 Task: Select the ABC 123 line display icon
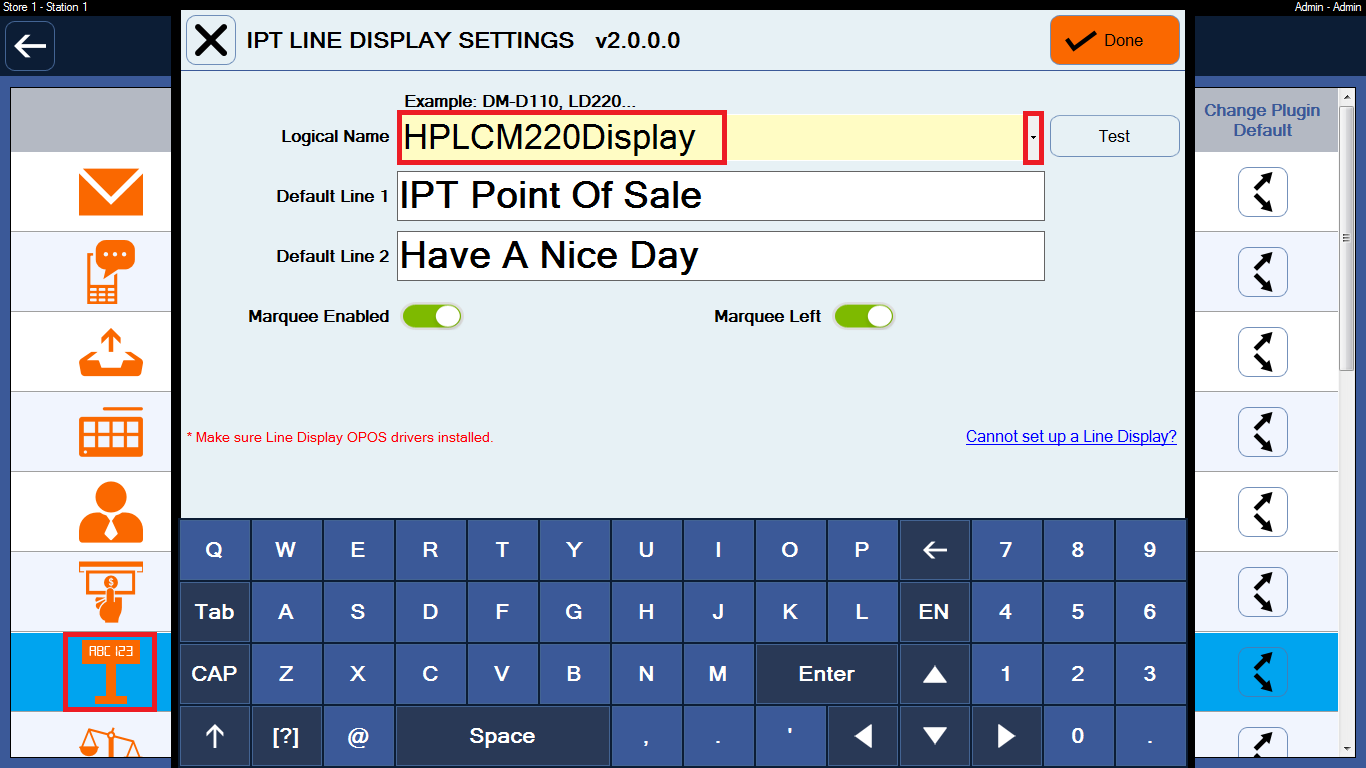coord(110,672)
